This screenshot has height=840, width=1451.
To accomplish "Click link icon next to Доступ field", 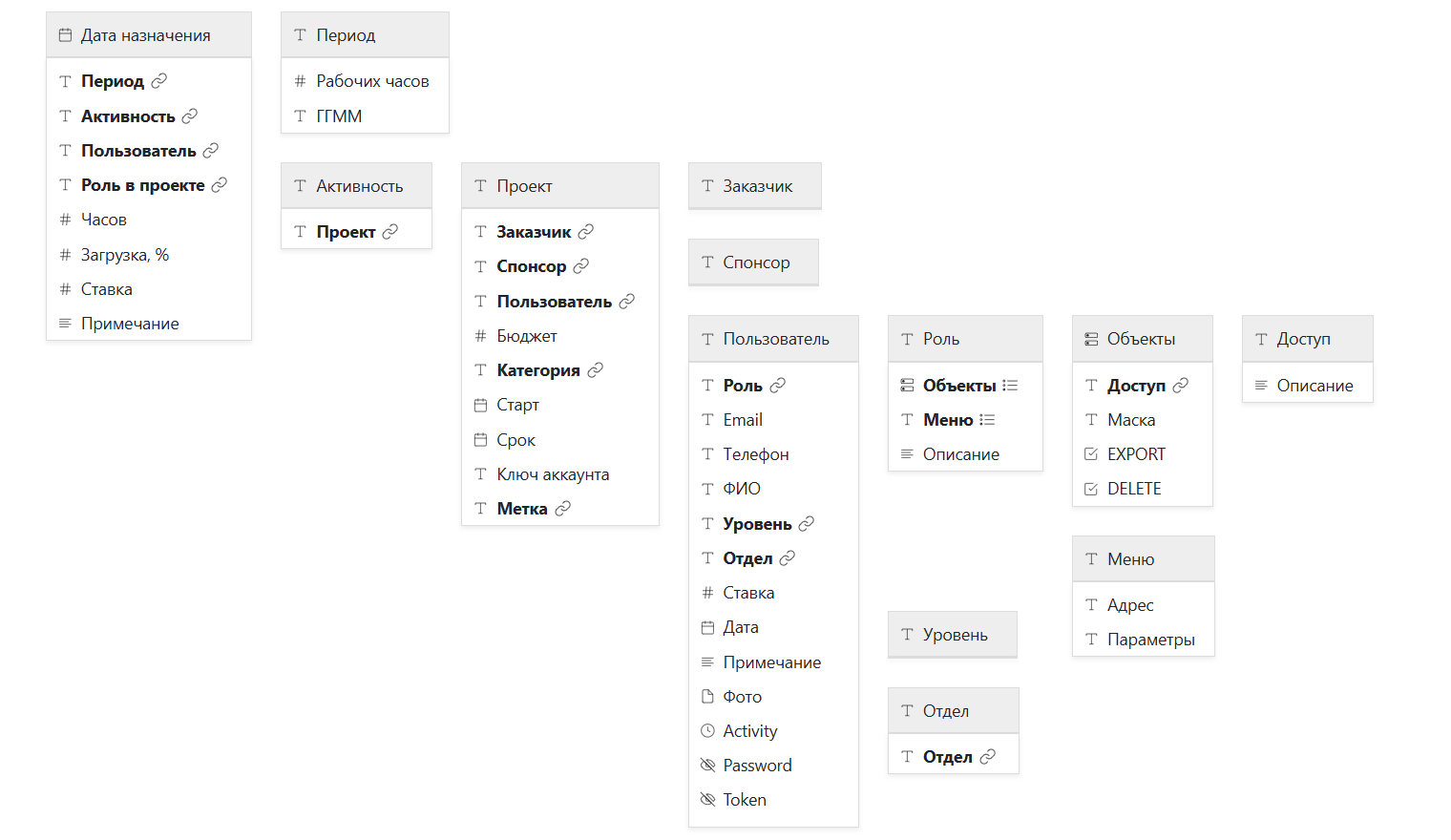I will (x=1181, y=386).
